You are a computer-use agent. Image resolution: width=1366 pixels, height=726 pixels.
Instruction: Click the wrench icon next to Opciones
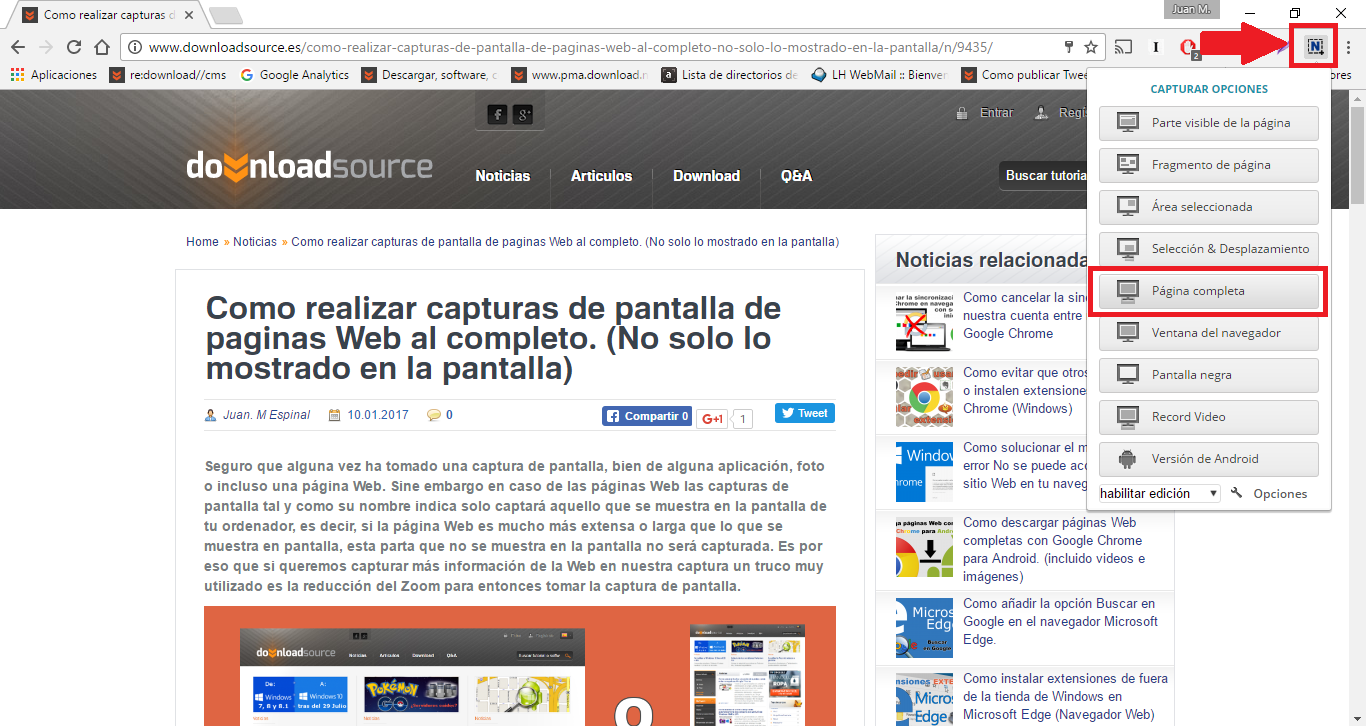click(1237, 493)
